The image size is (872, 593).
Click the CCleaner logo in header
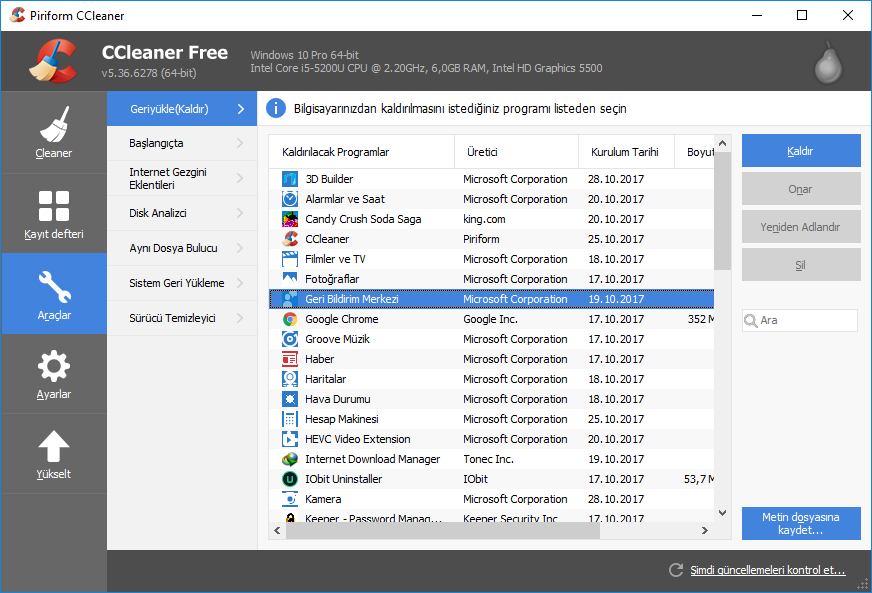55,60
